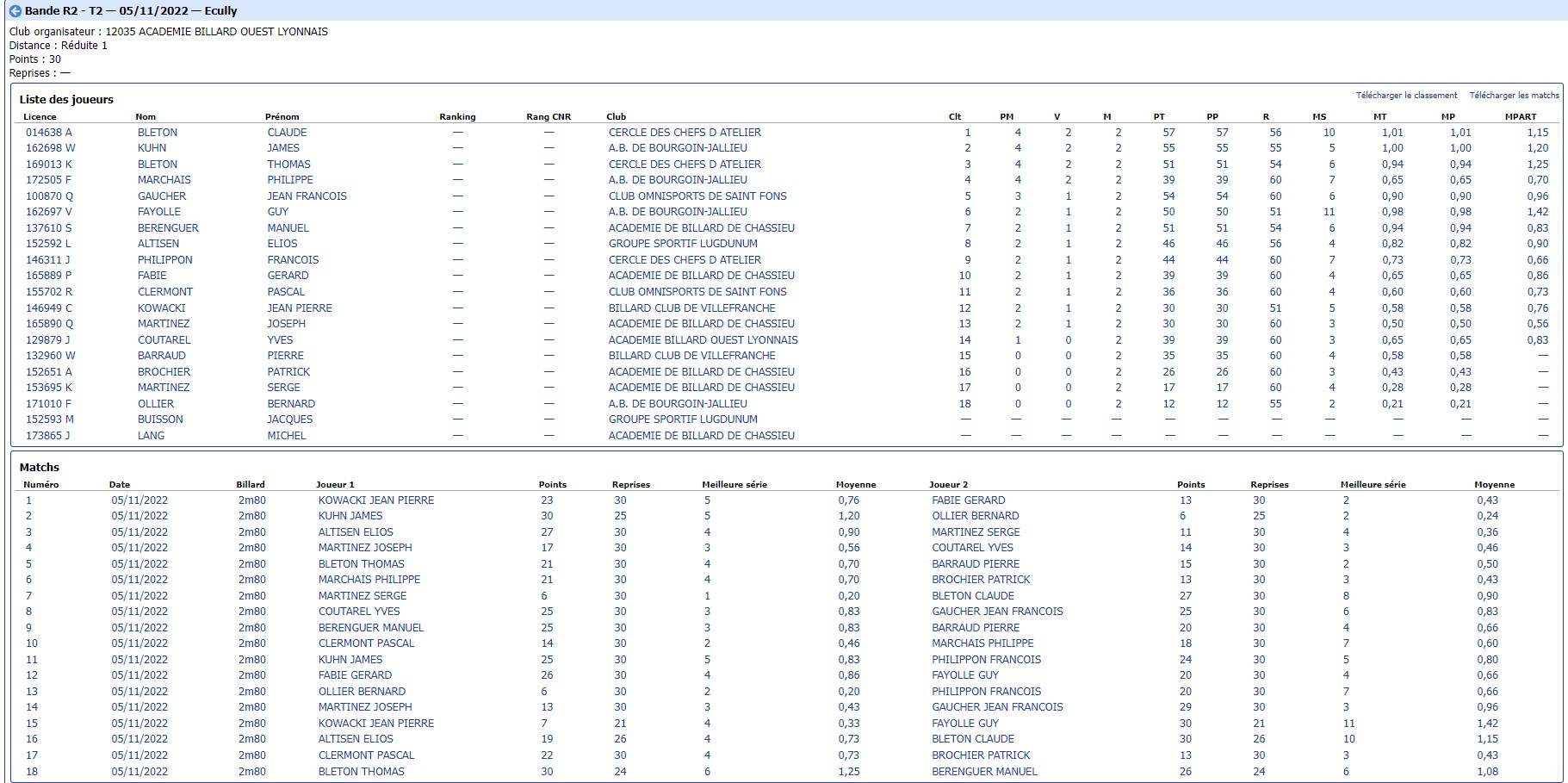Select player name KUHN in list

(152, 148)
